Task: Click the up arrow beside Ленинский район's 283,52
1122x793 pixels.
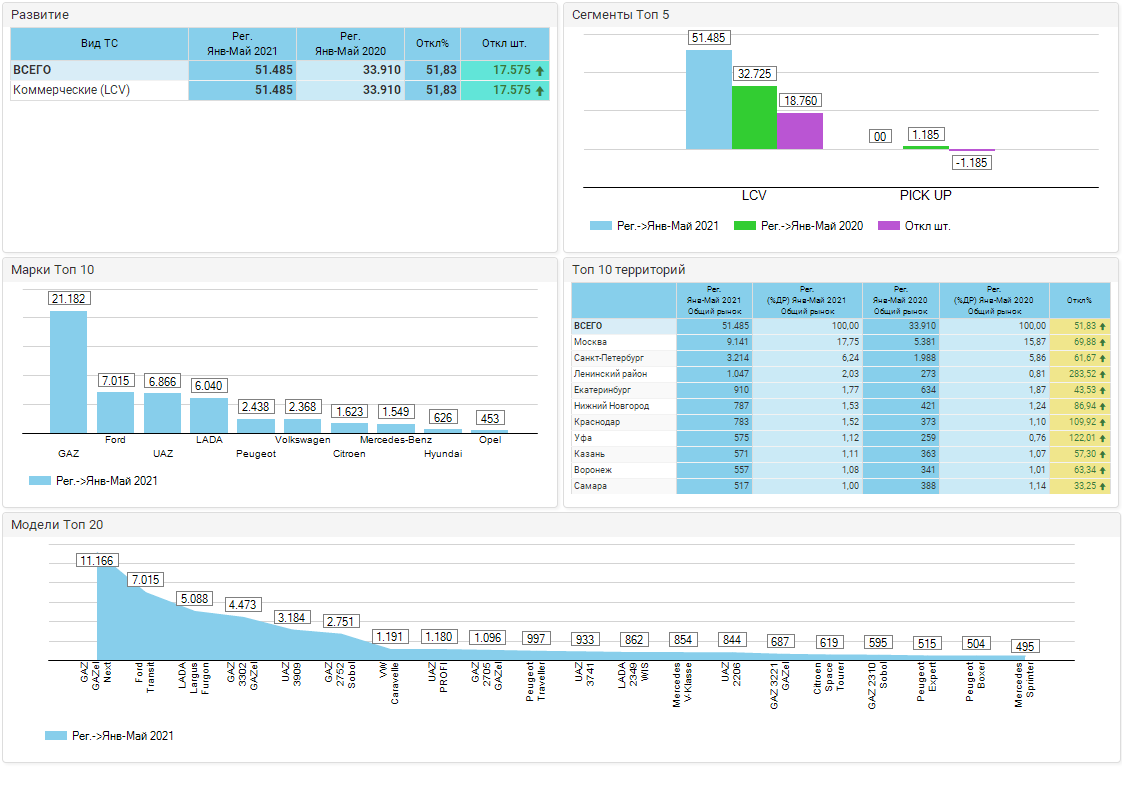Action: (x=1102, y=374)
